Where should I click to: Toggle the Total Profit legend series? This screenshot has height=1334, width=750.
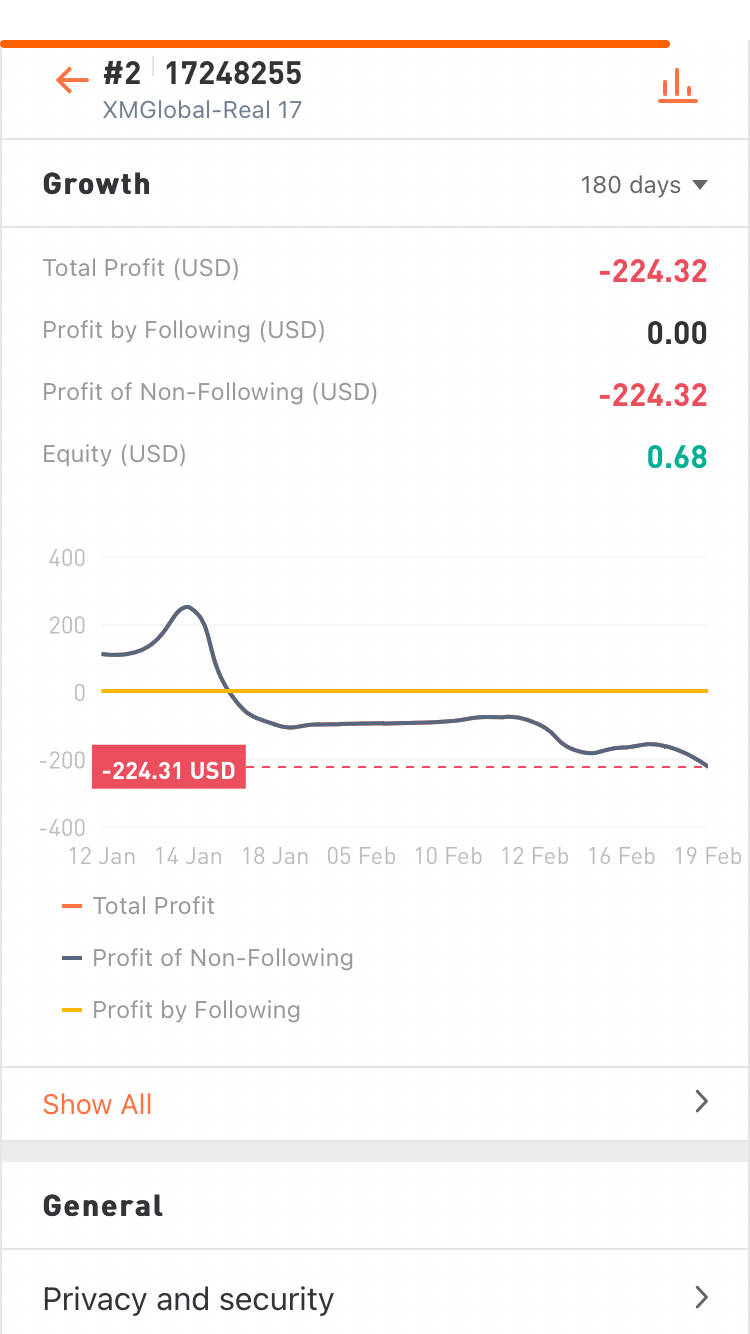coord(153,906)
